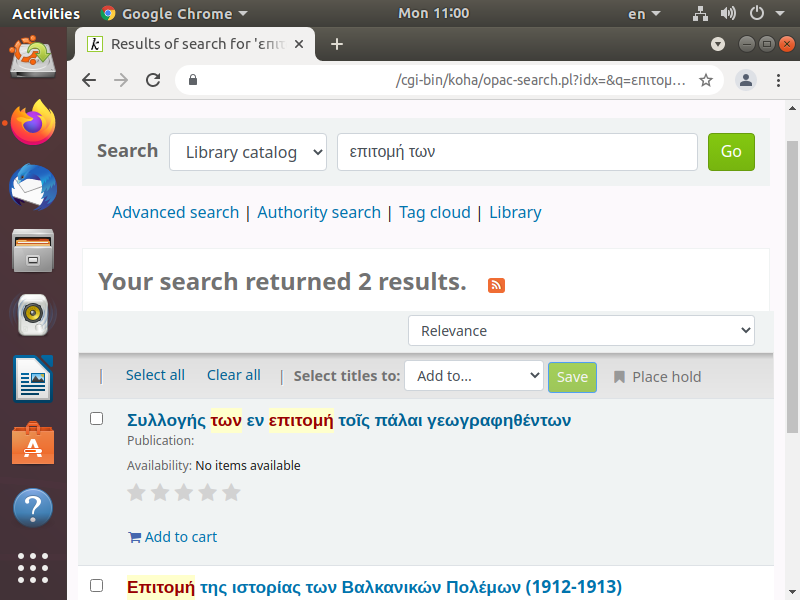The image size is (800, 600).
Task: Click the Save button
Action: coord(572,377)
